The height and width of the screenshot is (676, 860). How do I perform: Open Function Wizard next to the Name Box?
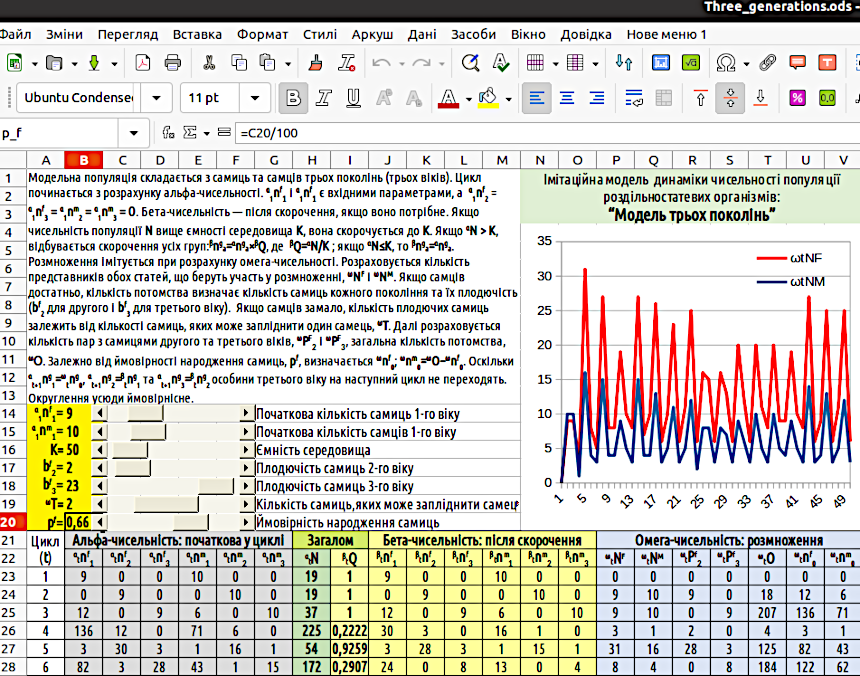167,133
